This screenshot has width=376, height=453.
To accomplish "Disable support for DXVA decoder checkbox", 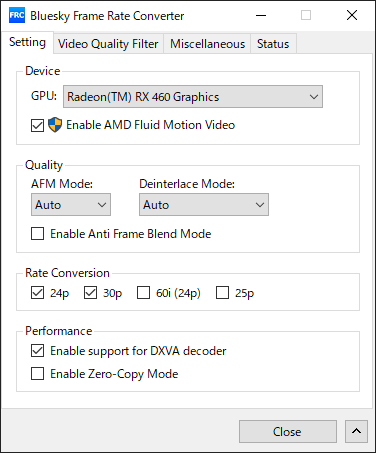I will (37, 351).
